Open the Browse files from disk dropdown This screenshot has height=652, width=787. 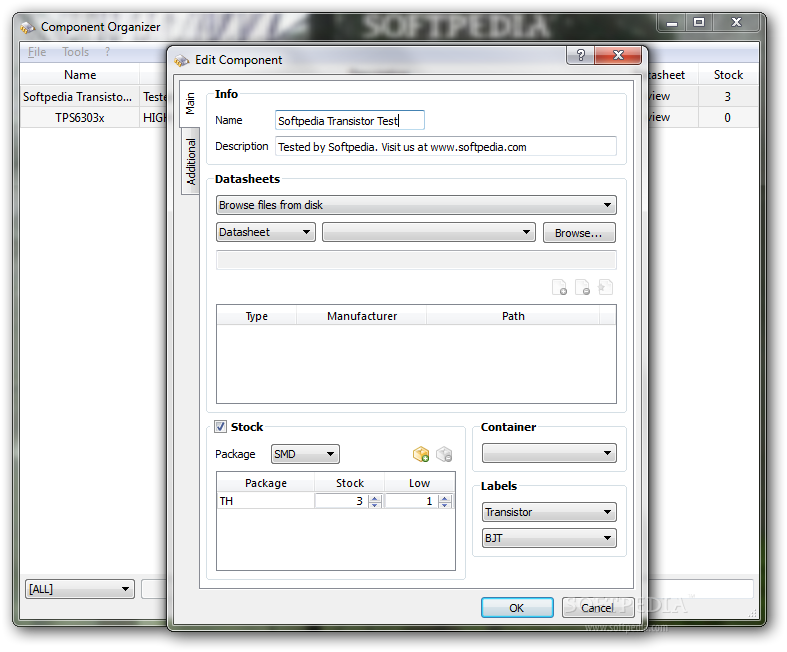416,205
